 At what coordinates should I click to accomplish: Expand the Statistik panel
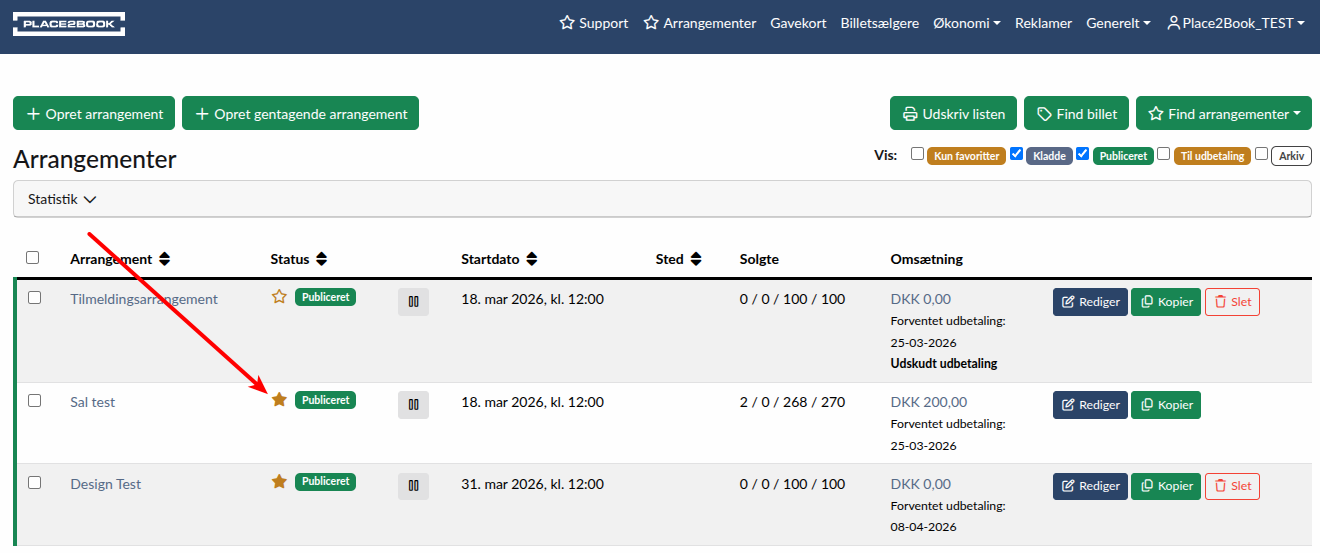coord(62,199)
